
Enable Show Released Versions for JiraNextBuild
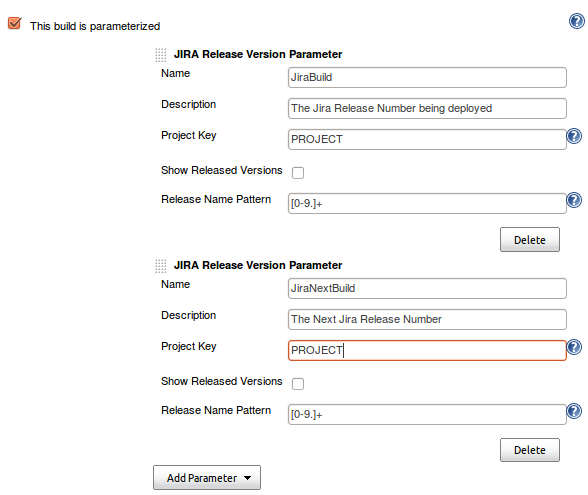(x=298, y=384)
